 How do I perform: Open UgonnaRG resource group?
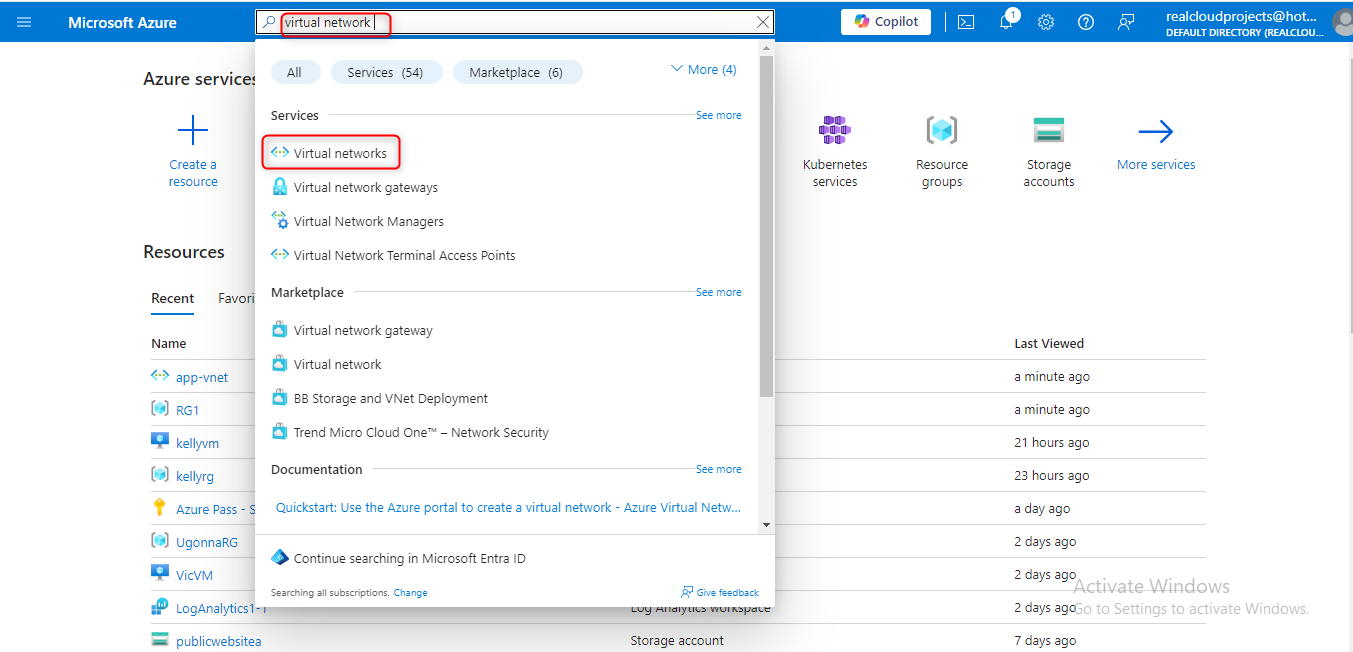coord(207,542)
